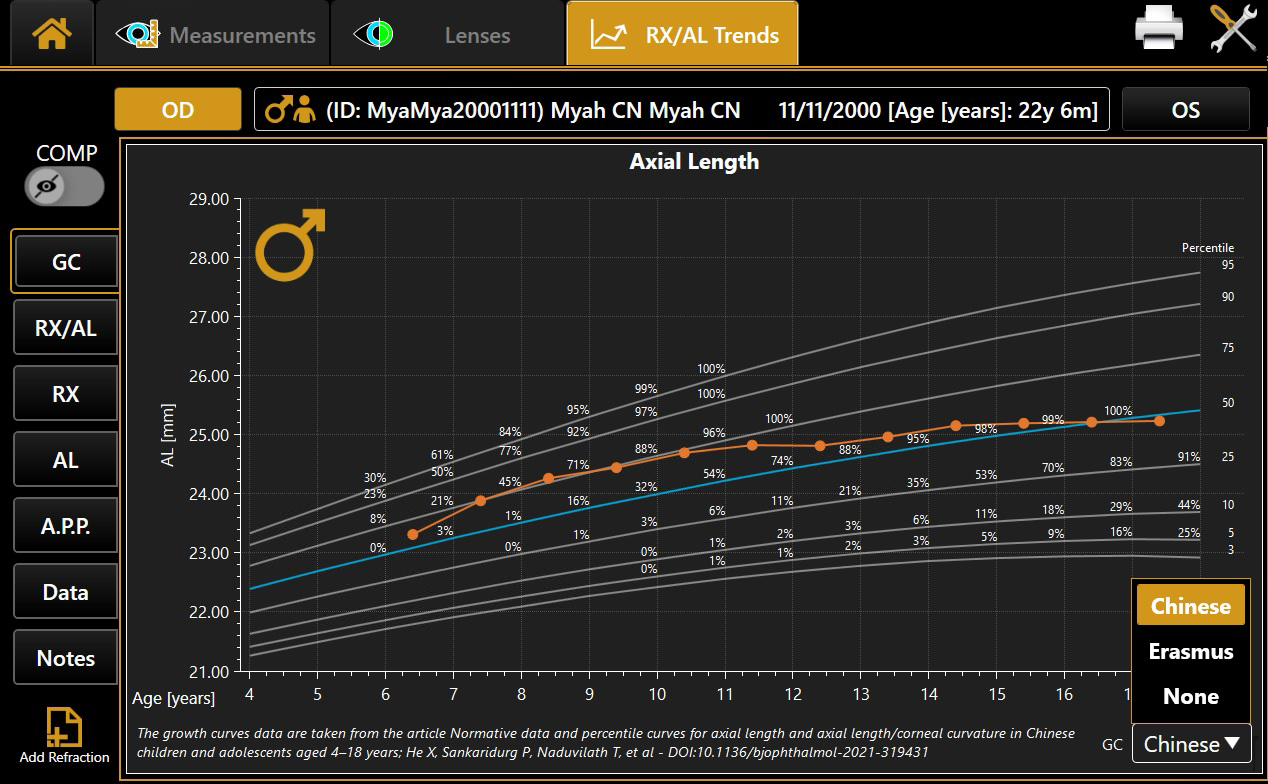Click the printer icon
The image size is (1268, 784).
(1159, 30)
